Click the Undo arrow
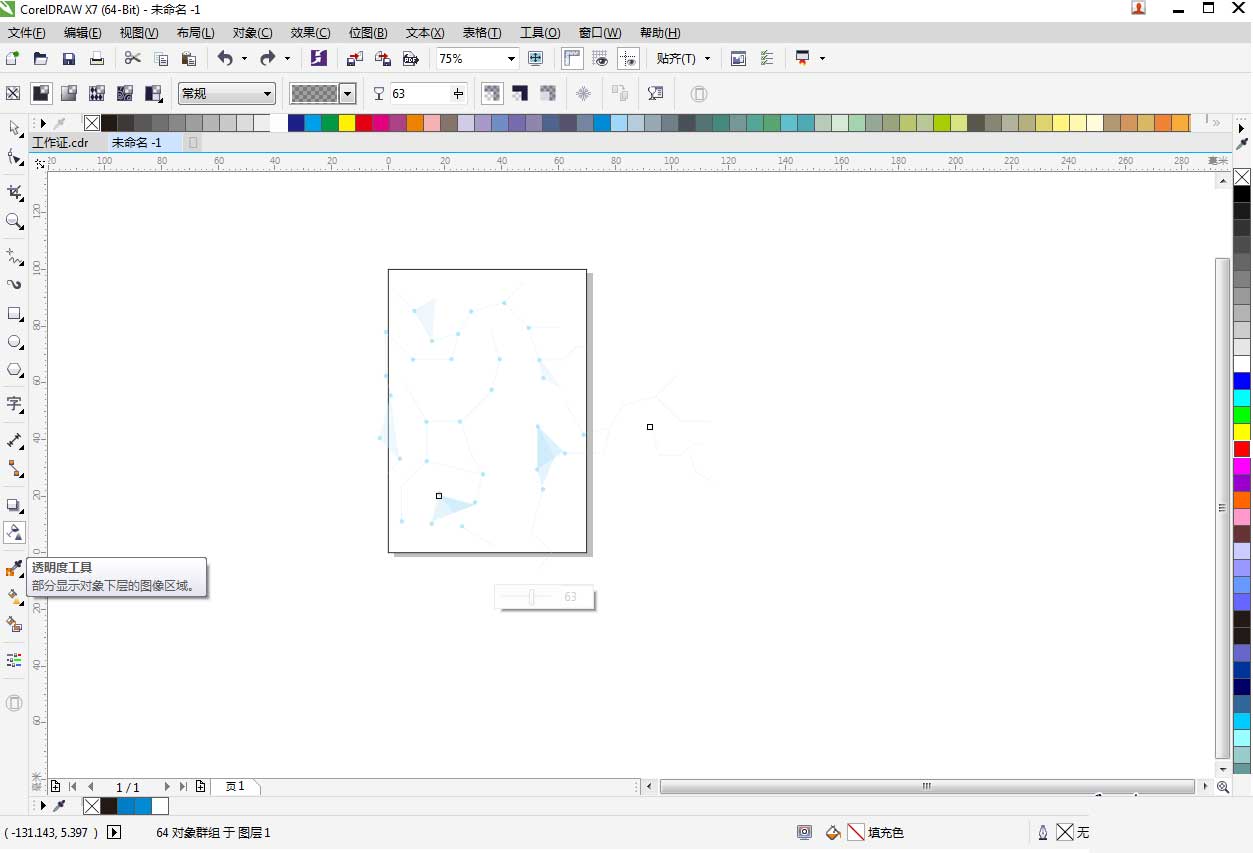The height and width of the screenshot is (853, 1253). click(x=225, y=58)
